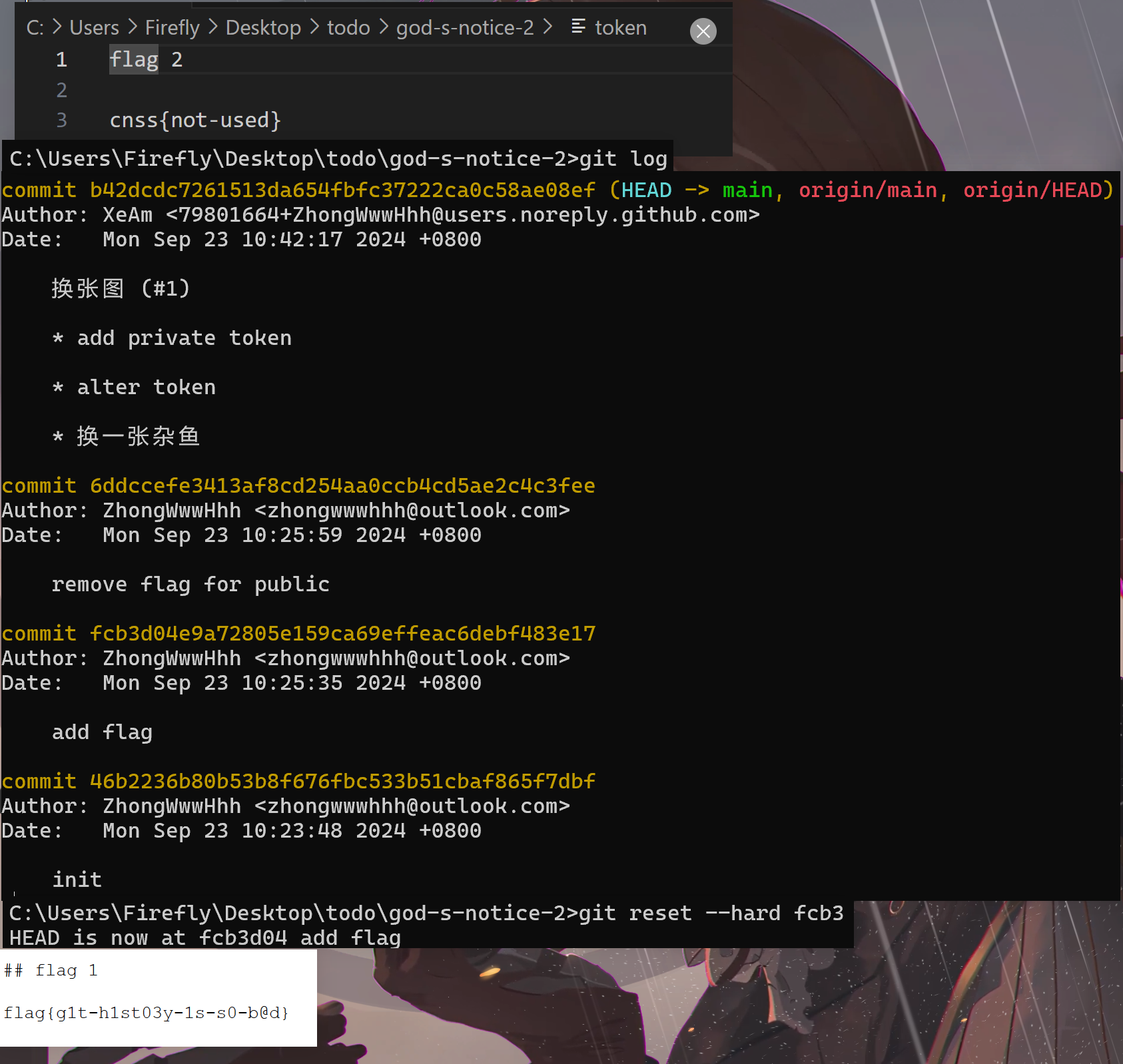1123x1064 pixels.
Task: Expand the Desktop breadcrumb segment
Action: 263,28
